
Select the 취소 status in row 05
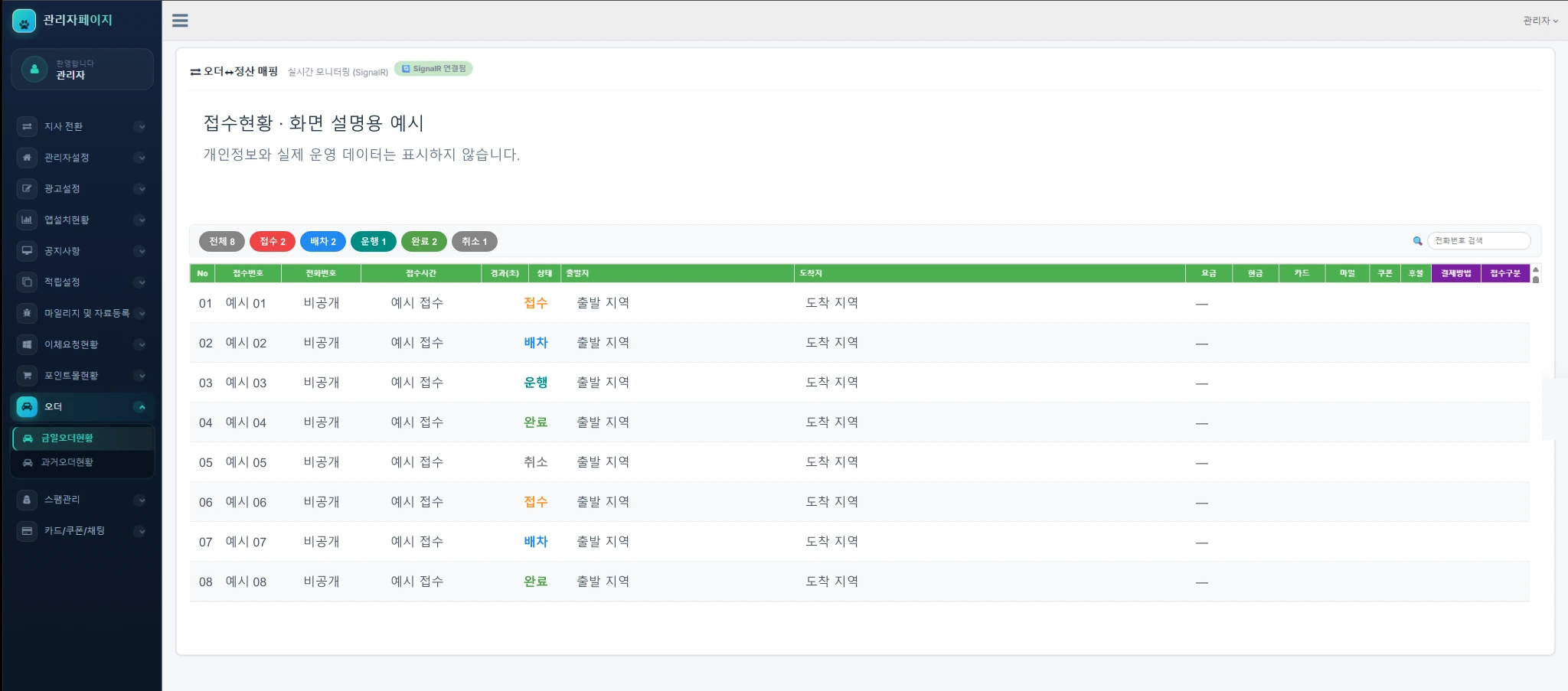click(535, 462)
